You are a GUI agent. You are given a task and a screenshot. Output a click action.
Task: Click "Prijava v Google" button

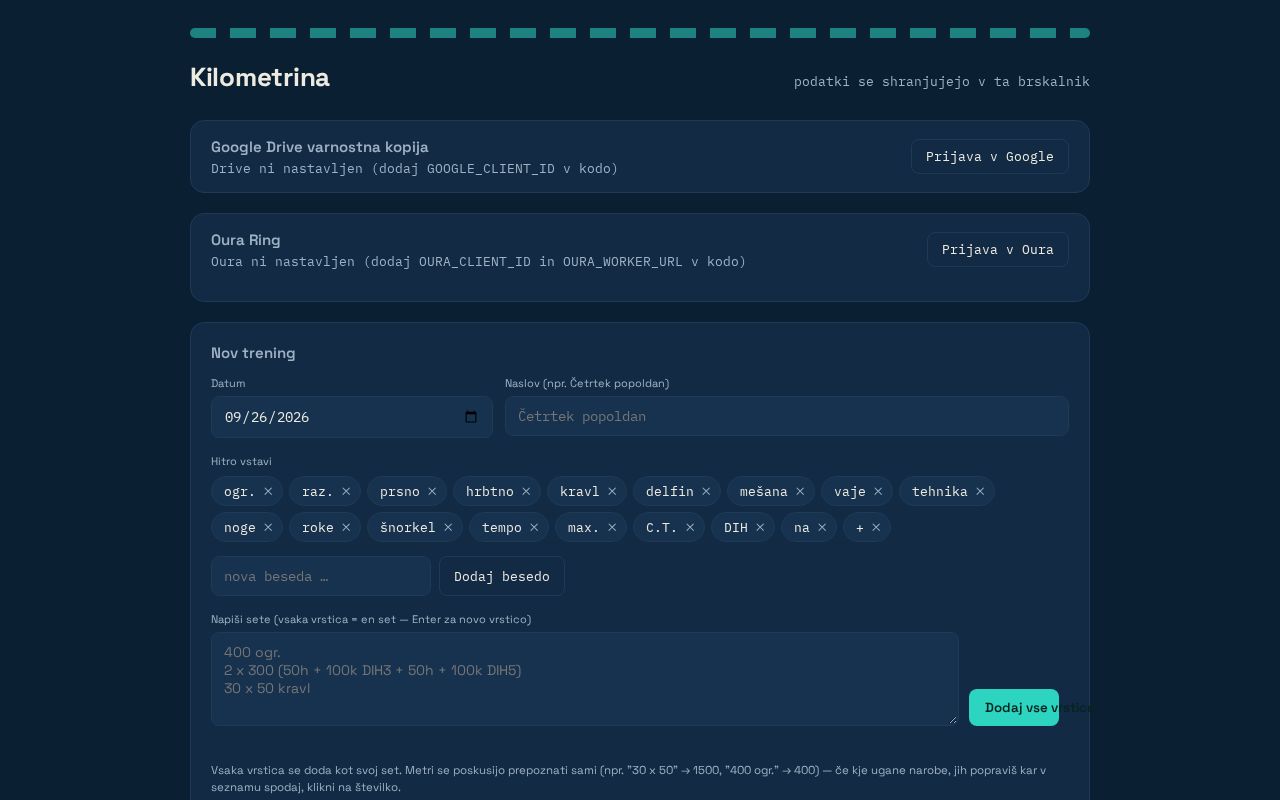[990, 157]
